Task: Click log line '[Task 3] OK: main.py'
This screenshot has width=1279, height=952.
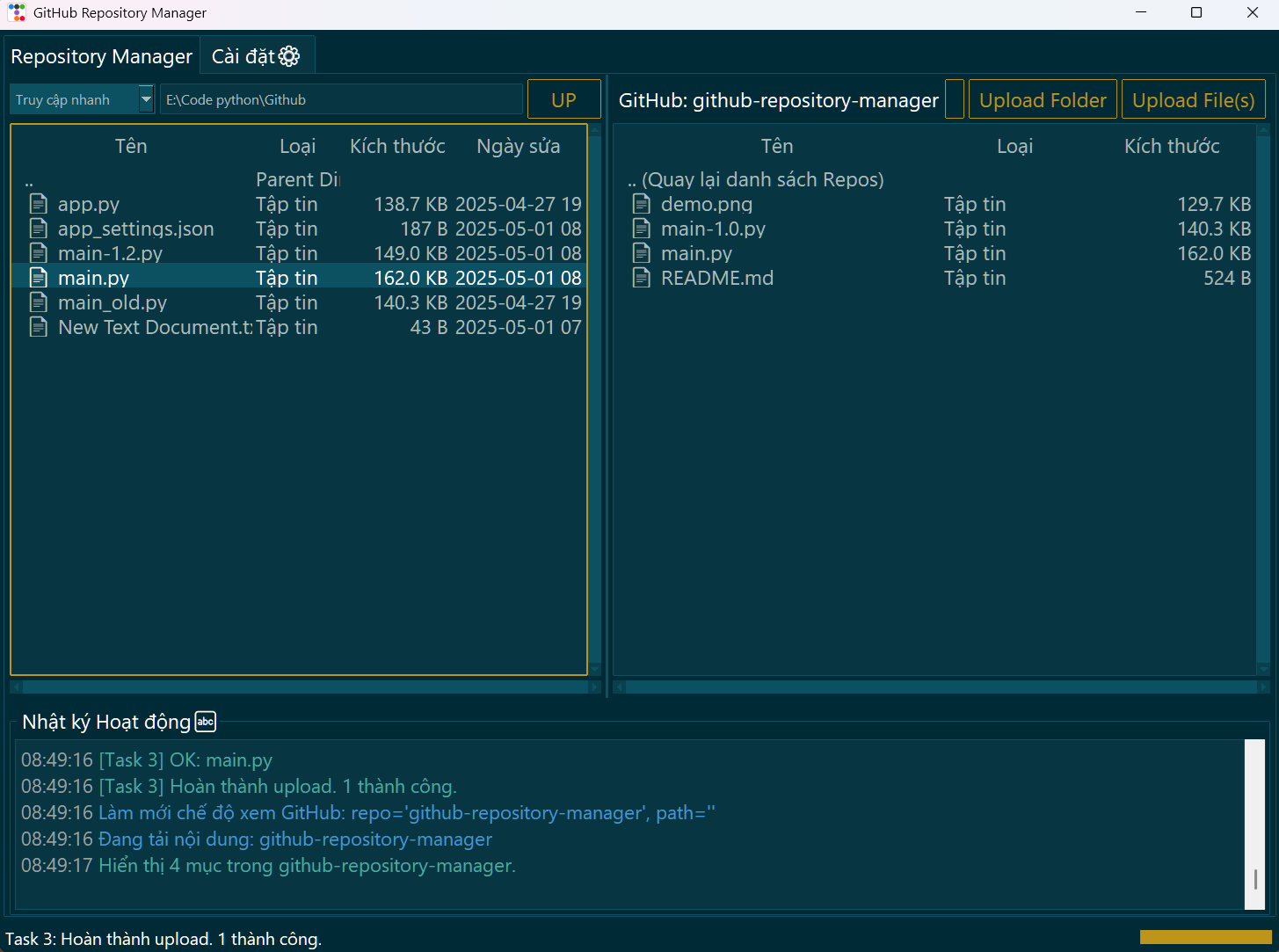Action: (x=185, y=760)
